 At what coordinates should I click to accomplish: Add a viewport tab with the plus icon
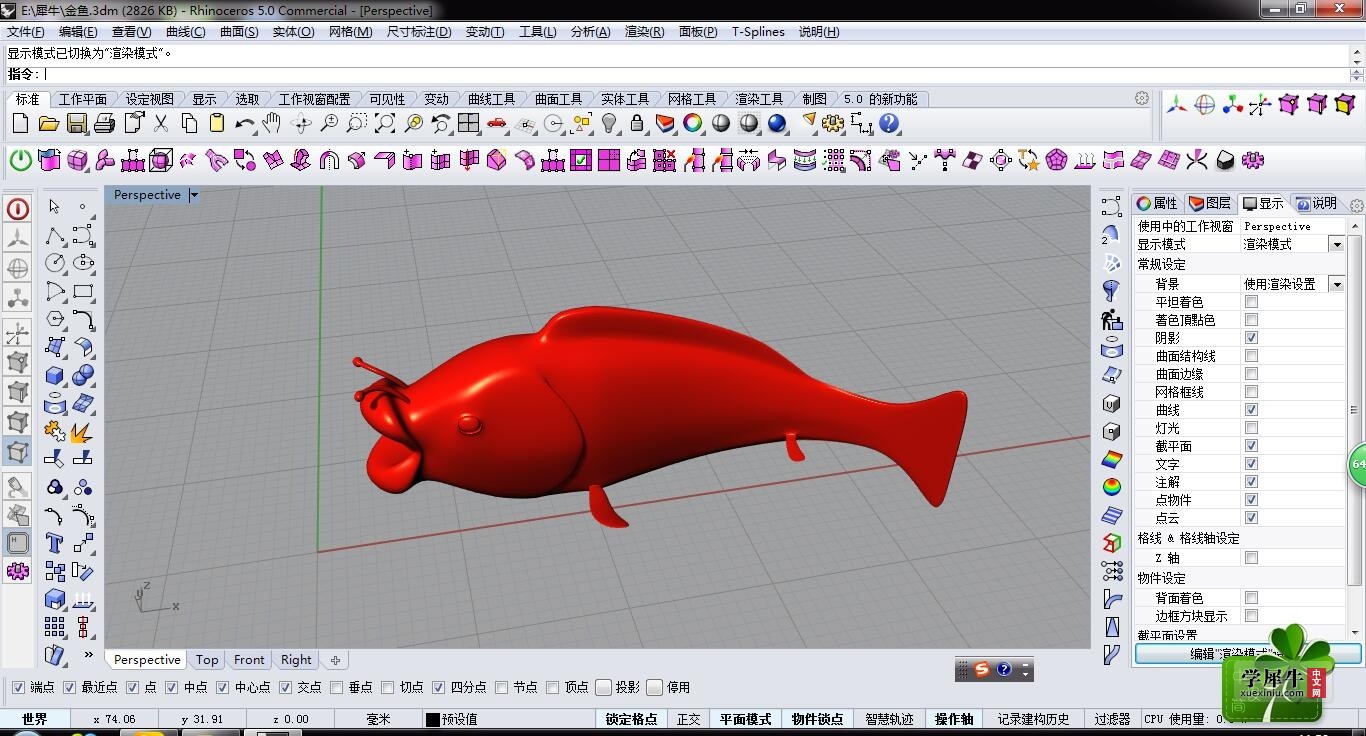(335, 660)
